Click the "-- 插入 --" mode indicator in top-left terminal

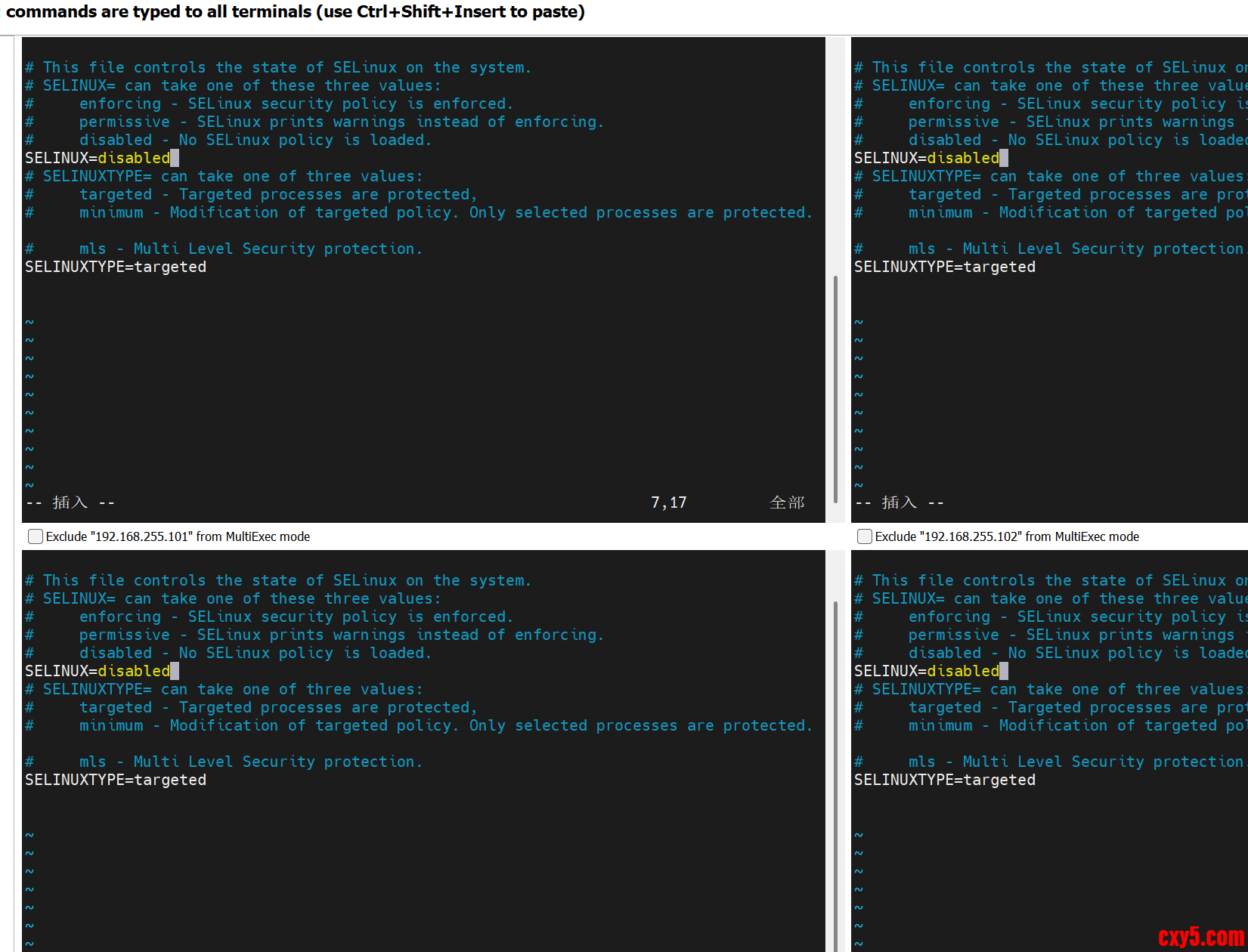(70, 502)
